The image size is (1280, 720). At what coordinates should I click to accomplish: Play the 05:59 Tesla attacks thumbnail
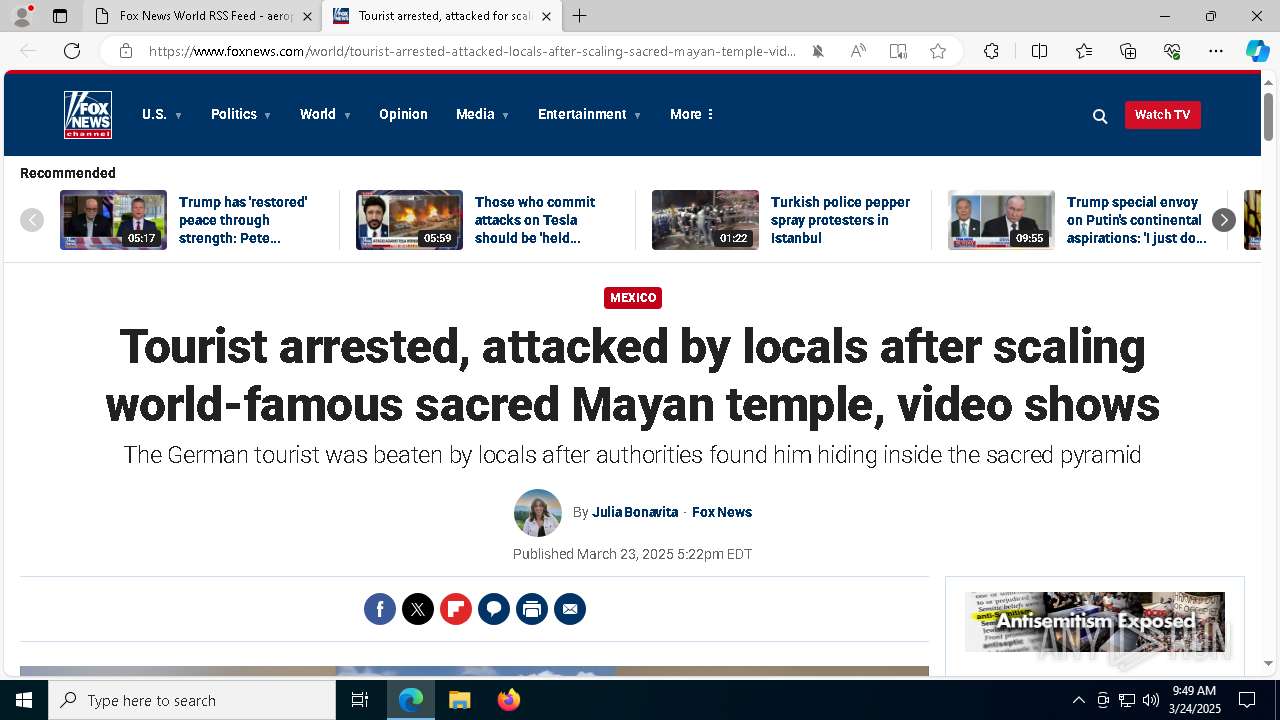click(x=409, y=220)
